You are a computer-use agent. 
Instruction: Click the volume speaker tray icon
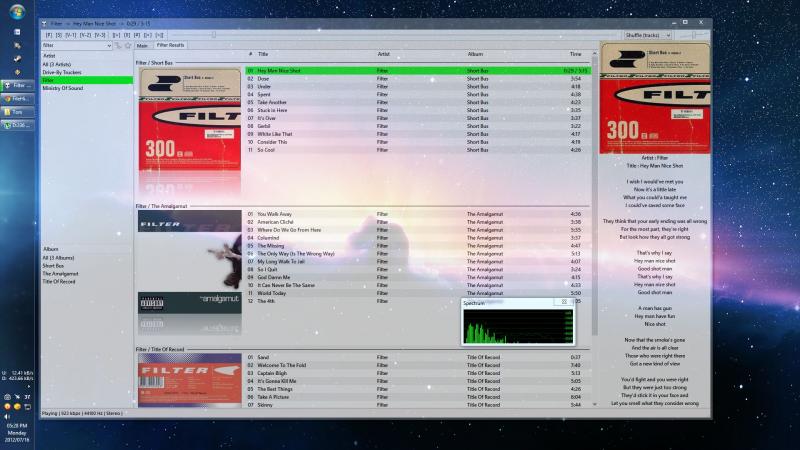pyautogui.click(x=7, y=416)
